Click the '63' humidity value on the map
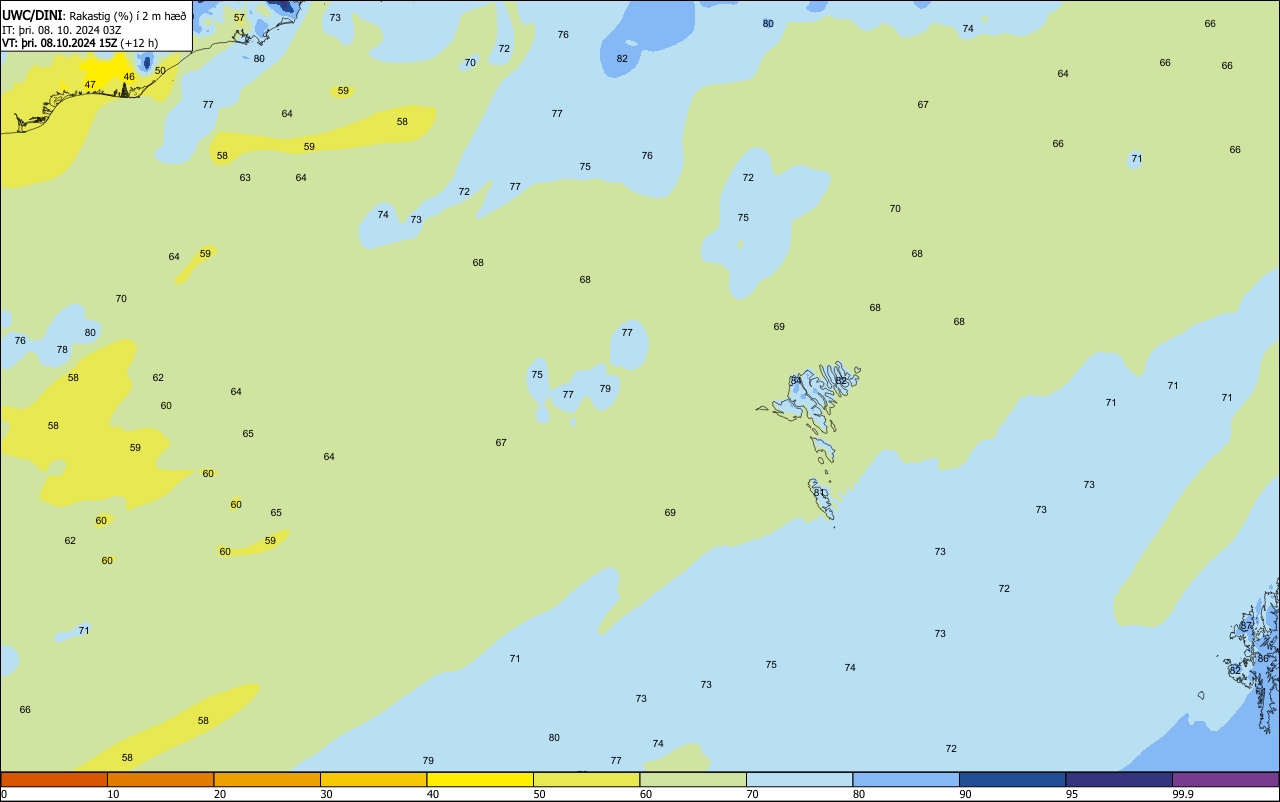 click(x=245, y=178)
